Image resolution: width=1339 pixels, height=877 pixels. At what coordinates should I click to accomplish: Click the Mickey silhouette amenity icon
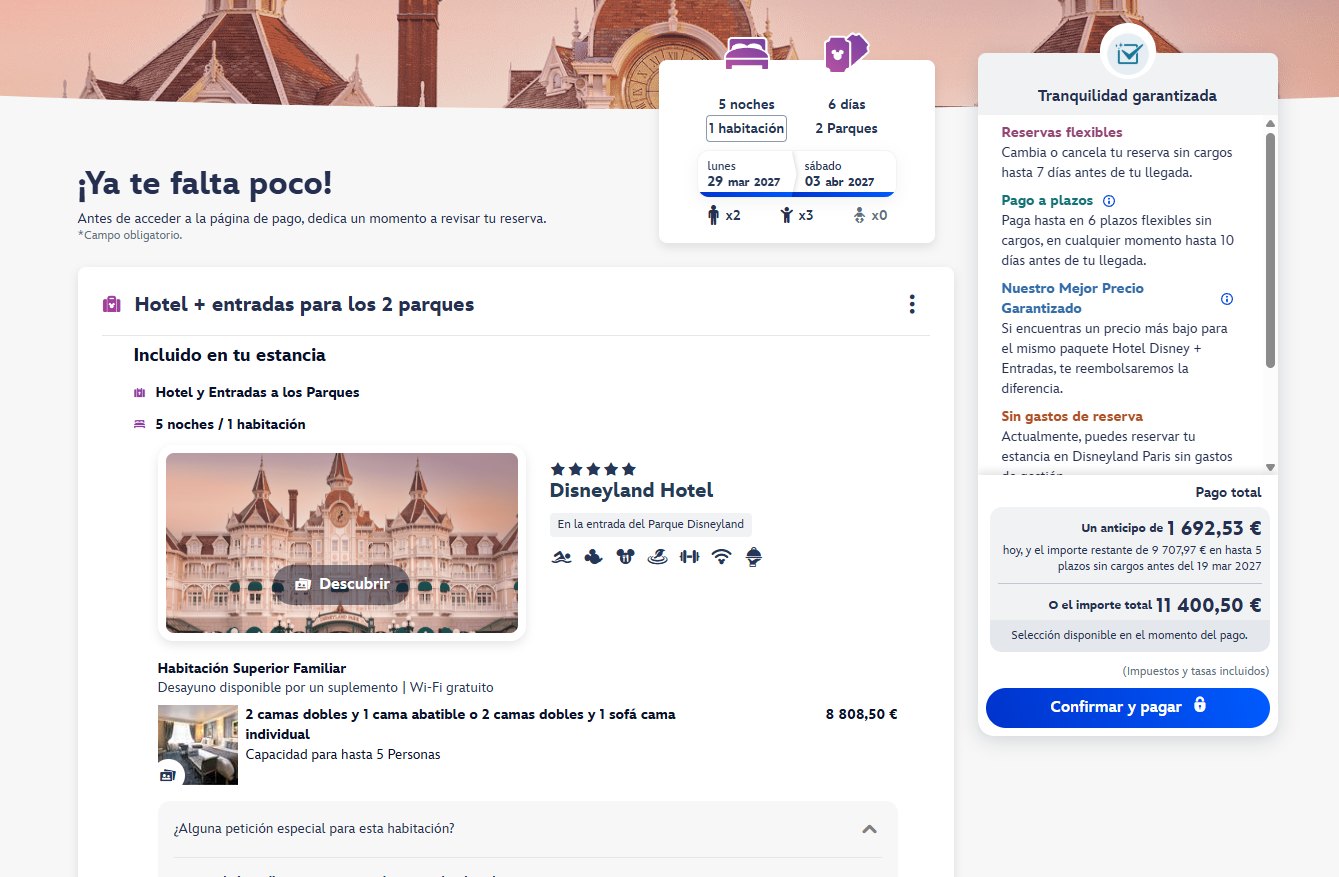(x=593, y=557)
